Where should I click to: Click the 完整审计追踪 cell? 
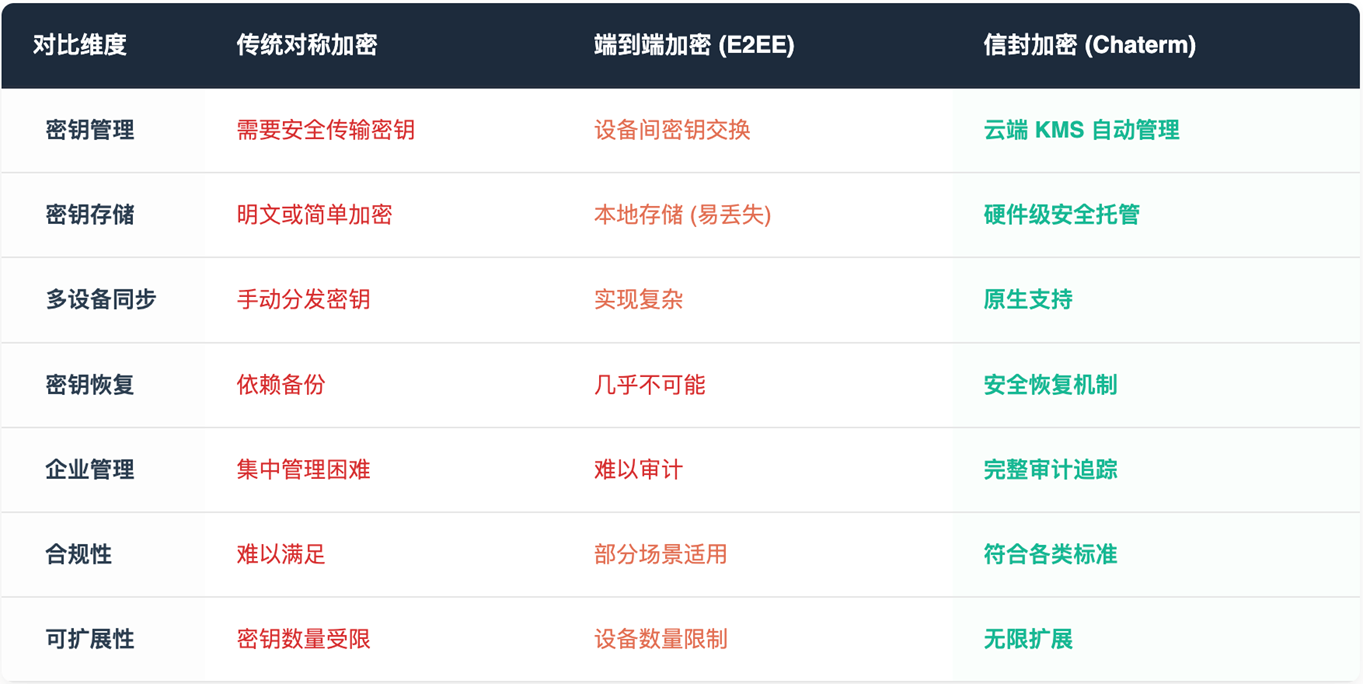coord(1050,470)
